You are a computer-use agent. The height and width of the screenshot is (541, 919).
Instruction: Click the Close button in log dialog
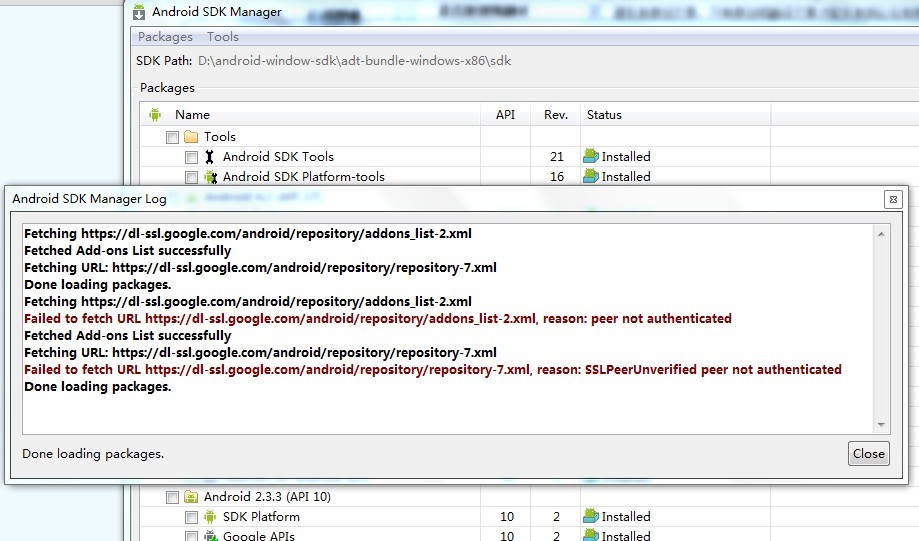869,454
